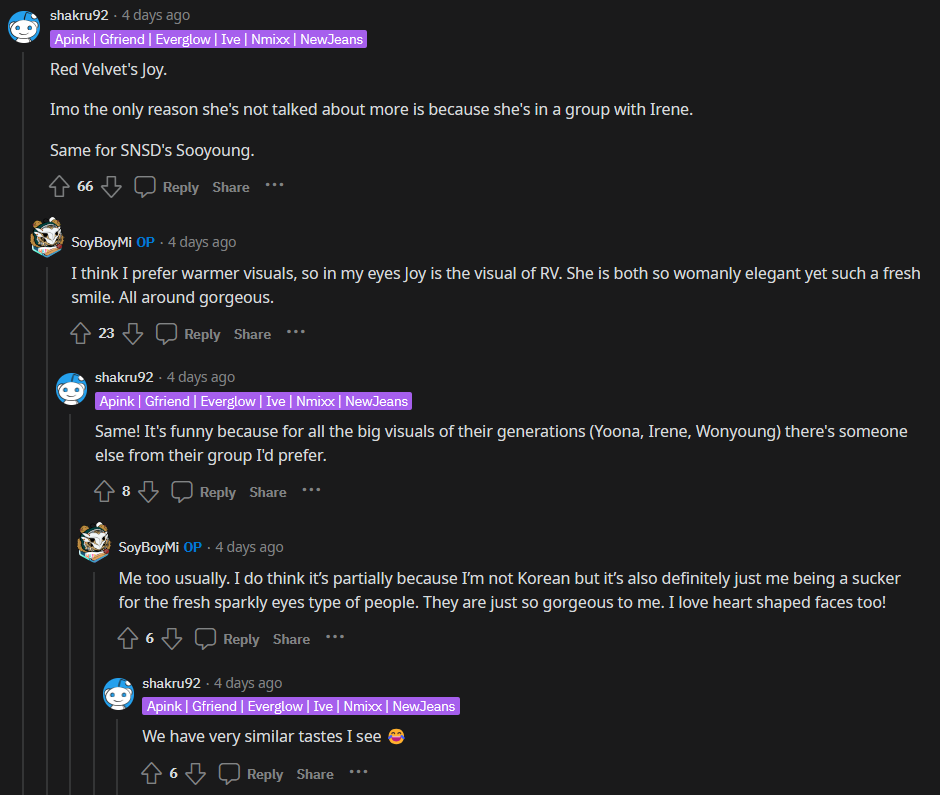The image size is (940, 795).
Task: Open shakru92's avatar on top comment
Action: click(x=24, y=27)
